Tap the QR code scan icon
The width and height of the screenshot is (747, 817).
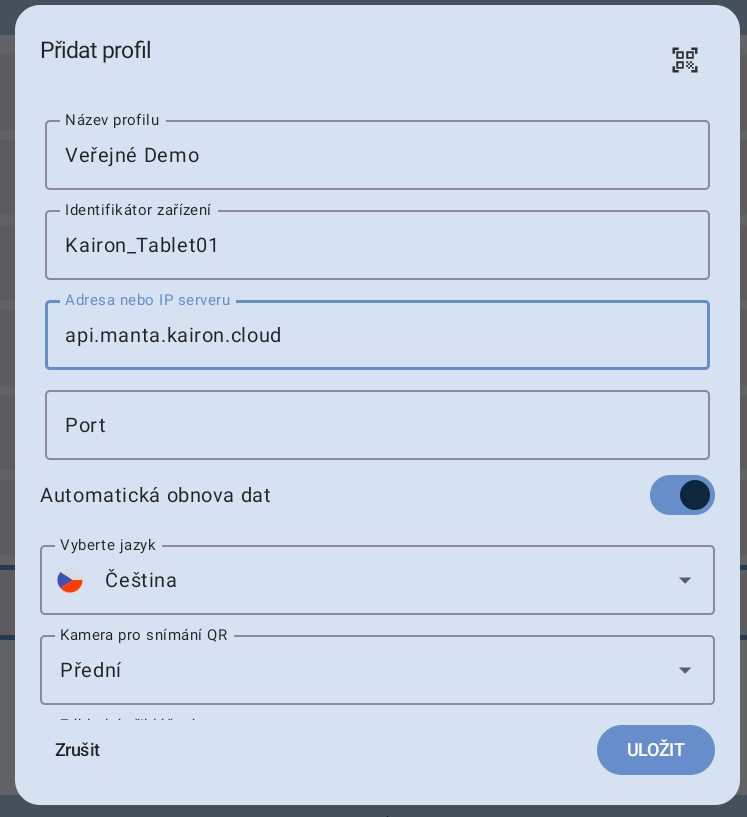click(684, 60)
